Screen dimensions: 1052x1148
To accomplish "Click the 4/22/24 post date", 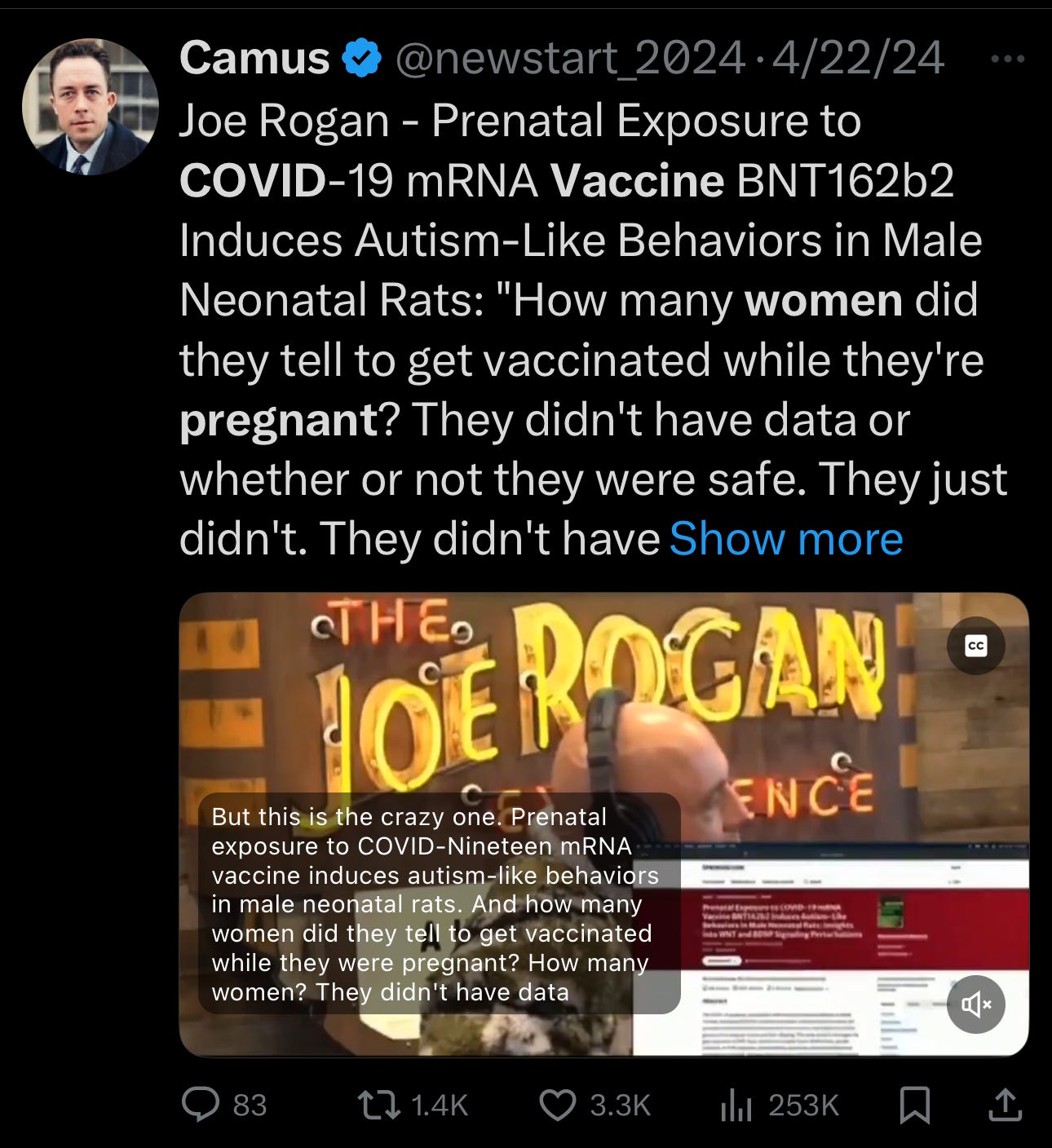I will click(858, 59).
